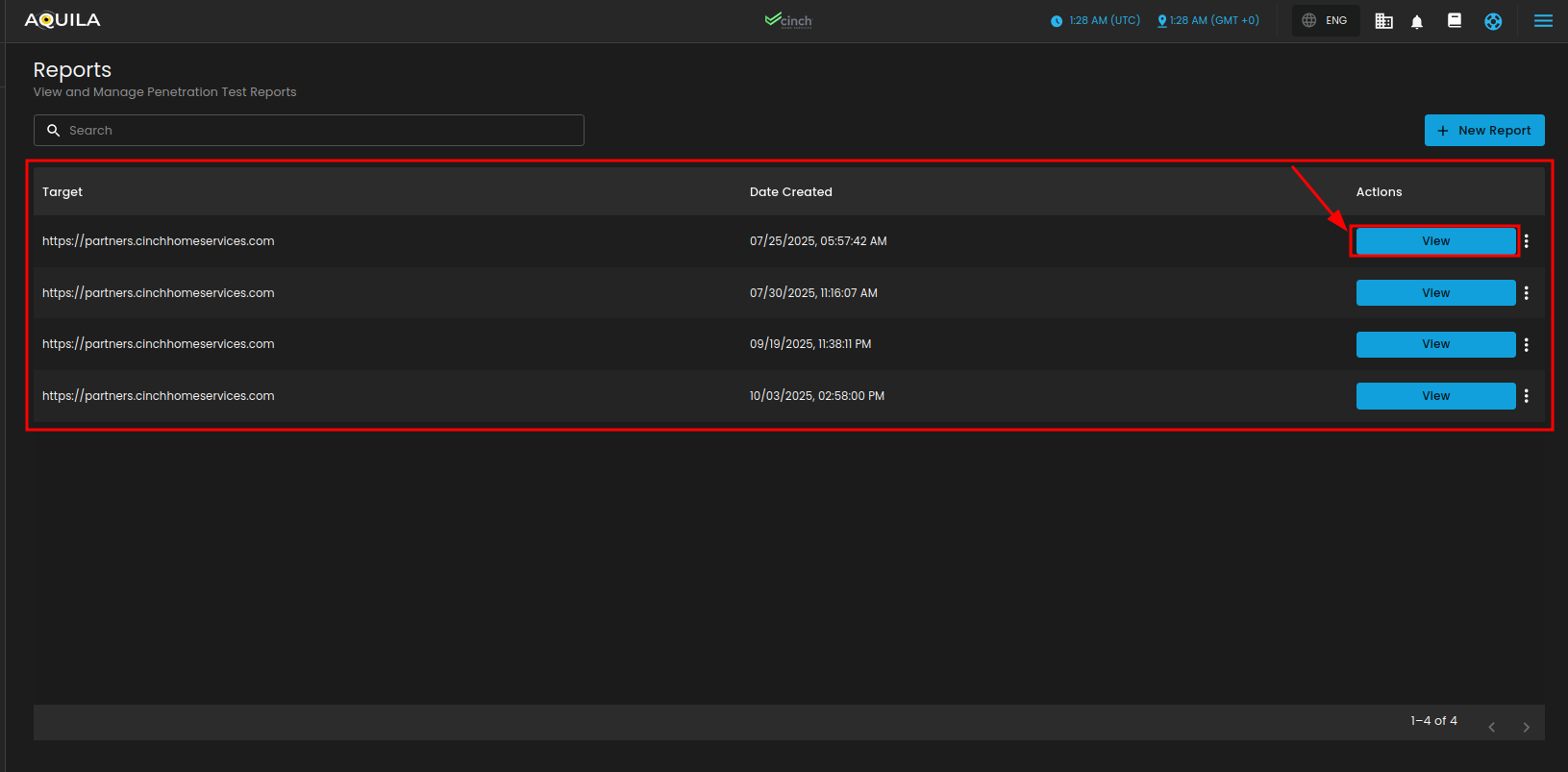Viewport: 1568px width, 772px height.
Task: Click the GMT +0 local time indicator
Action: (x=1208, y=20)
